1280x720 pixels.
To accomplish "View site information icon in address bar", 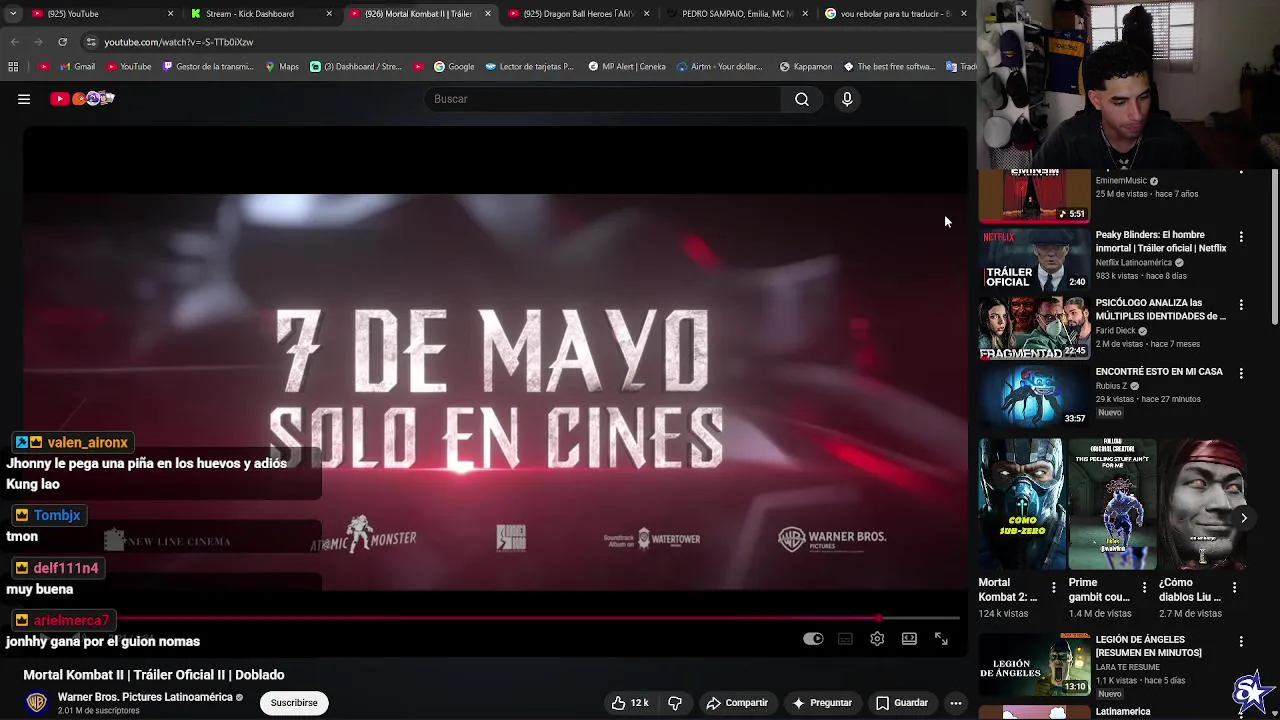I will [x=90, y=42].
